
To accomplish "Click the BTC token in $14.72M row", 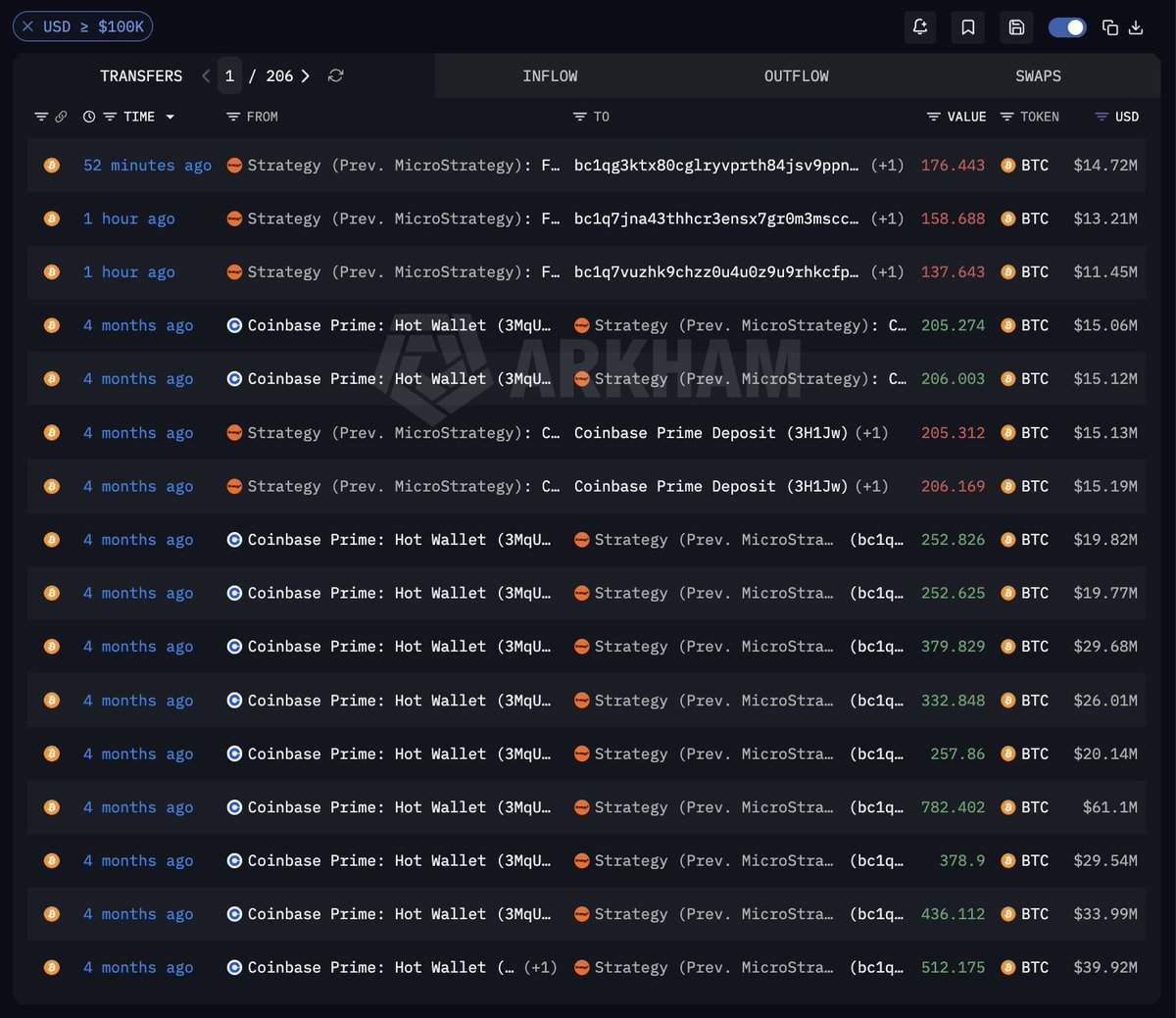I will point(1035,165).
